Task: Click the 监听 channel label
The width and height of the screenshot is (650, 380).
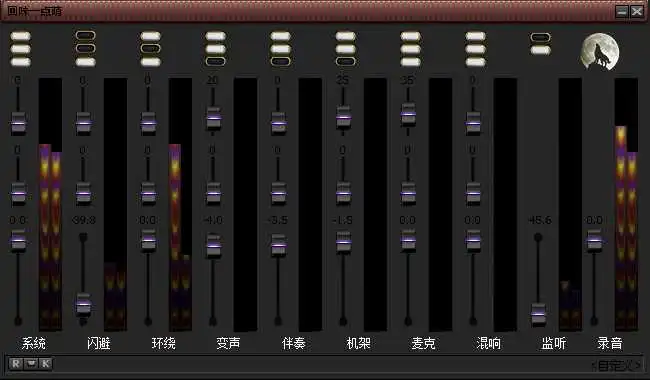Action: point(553,344)
